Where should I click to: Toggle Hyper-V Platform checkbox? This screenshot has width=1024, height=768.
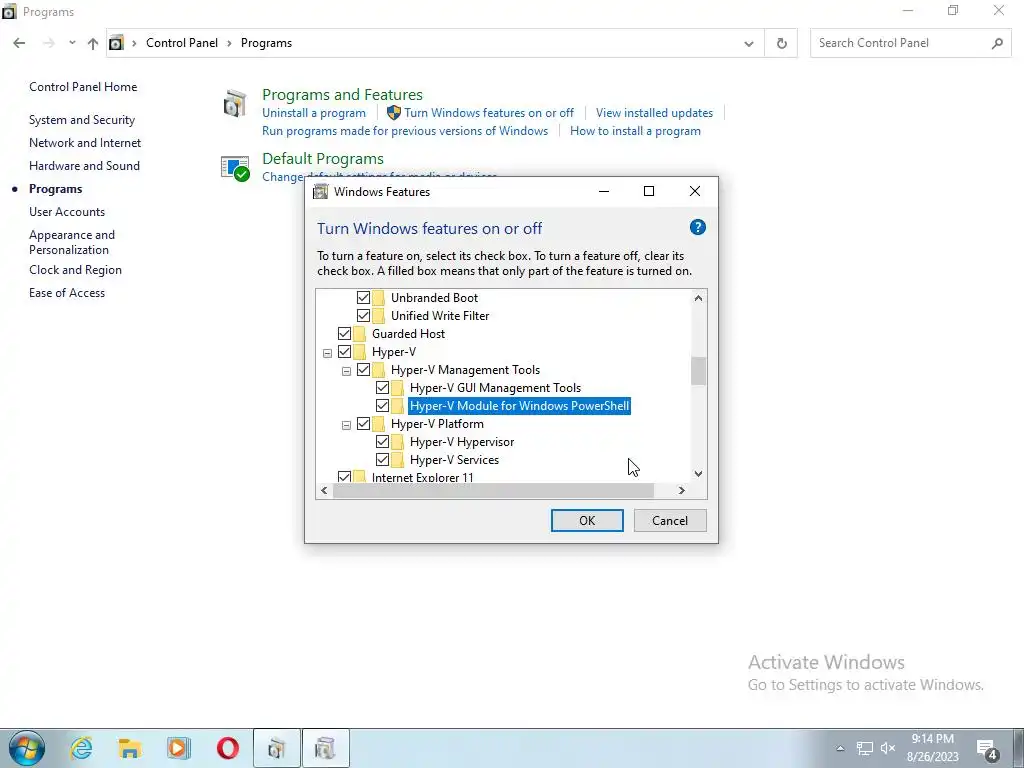pos(363,424)
